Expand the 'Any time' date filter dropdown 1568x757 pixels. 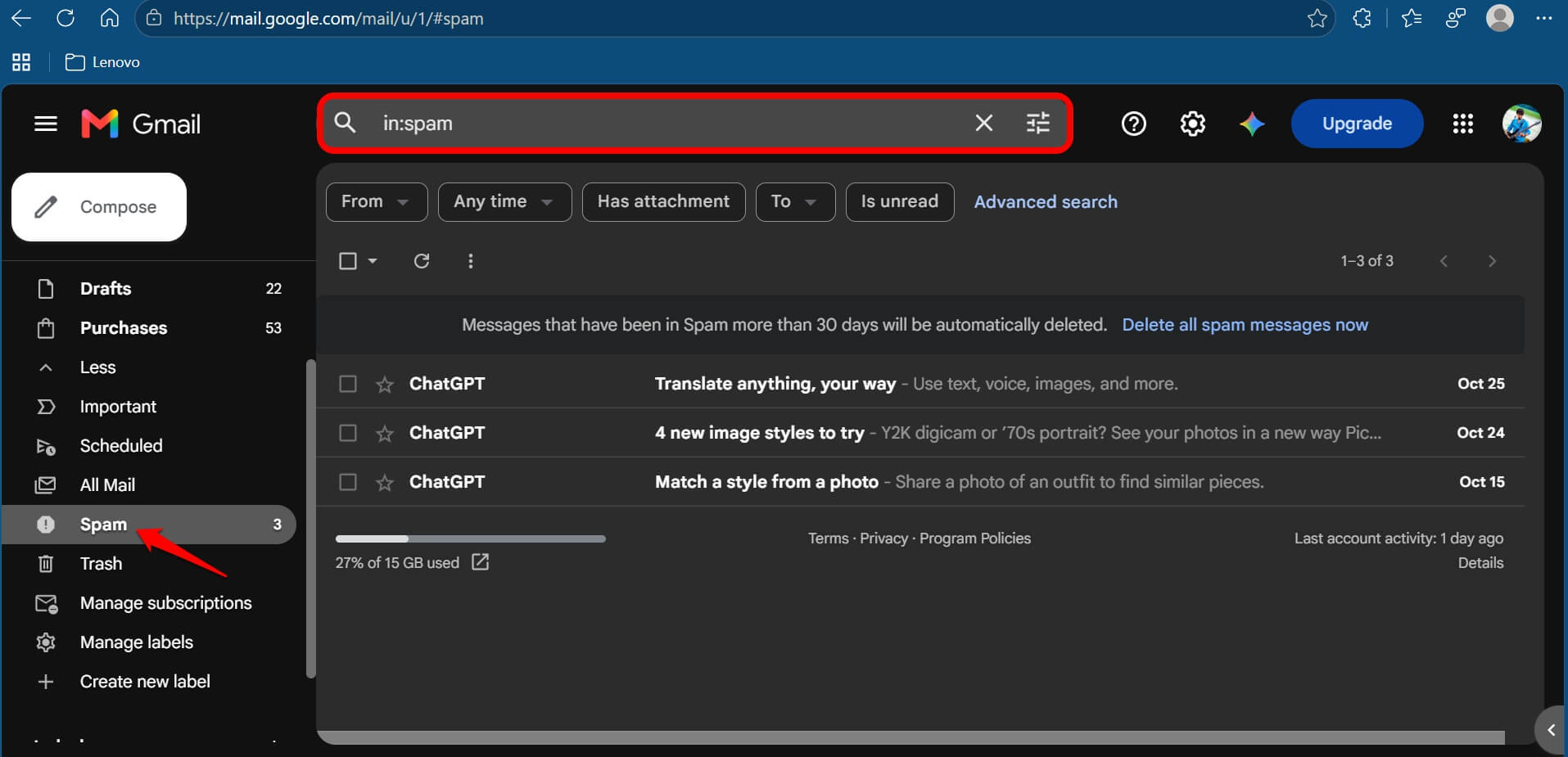pos(504,202)
